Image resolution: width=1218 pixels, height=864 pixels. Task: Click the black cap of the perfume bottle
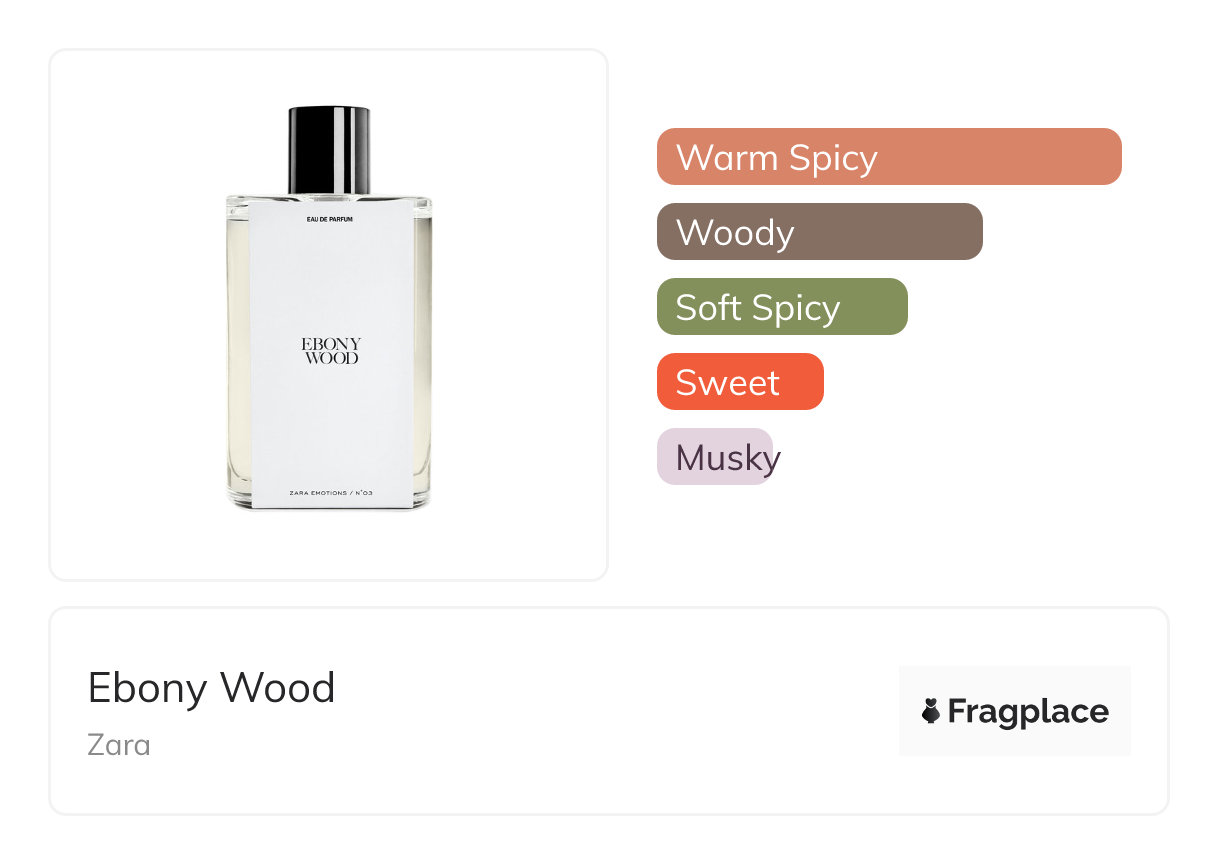click(329, 149)
